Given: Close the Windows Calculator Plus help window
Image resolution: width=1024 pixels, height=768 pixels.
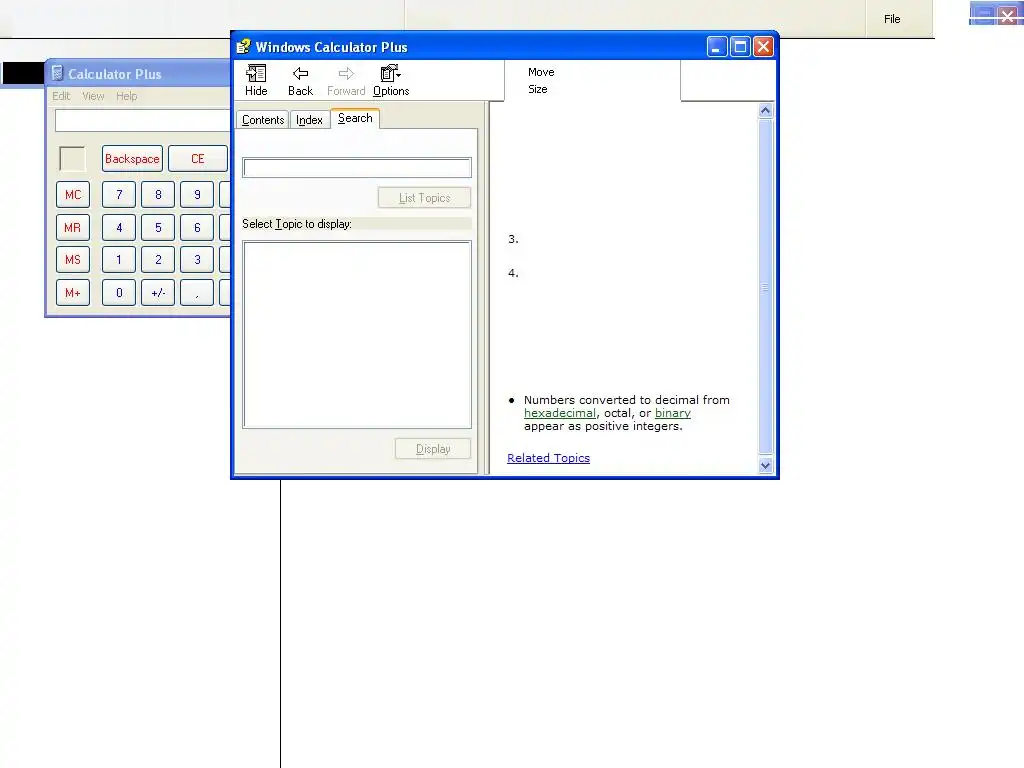Looking at the screenshot, I should pos(763,46).
